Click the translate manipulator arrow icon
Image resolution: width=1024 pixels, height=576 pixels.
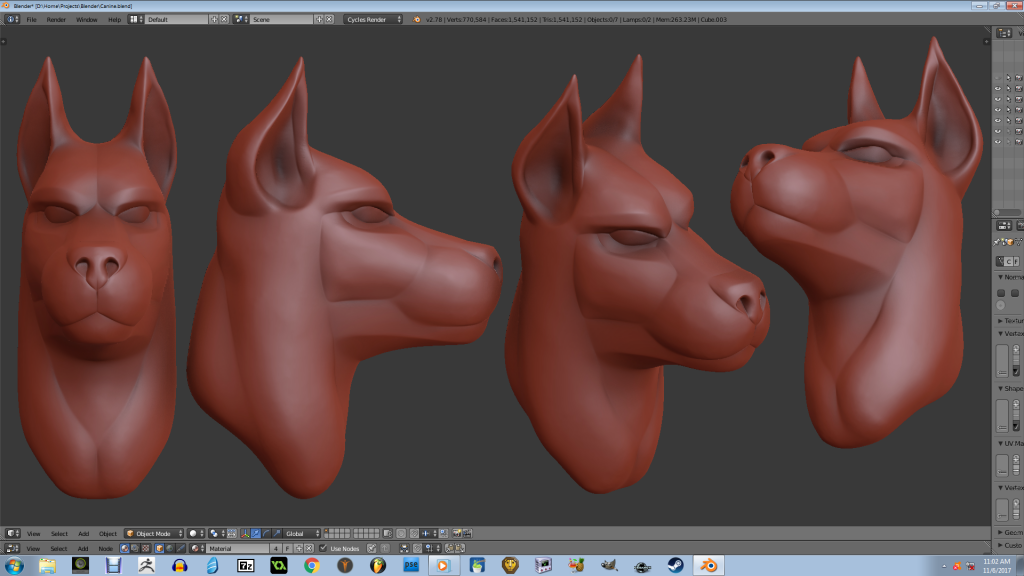click(256, 534)
